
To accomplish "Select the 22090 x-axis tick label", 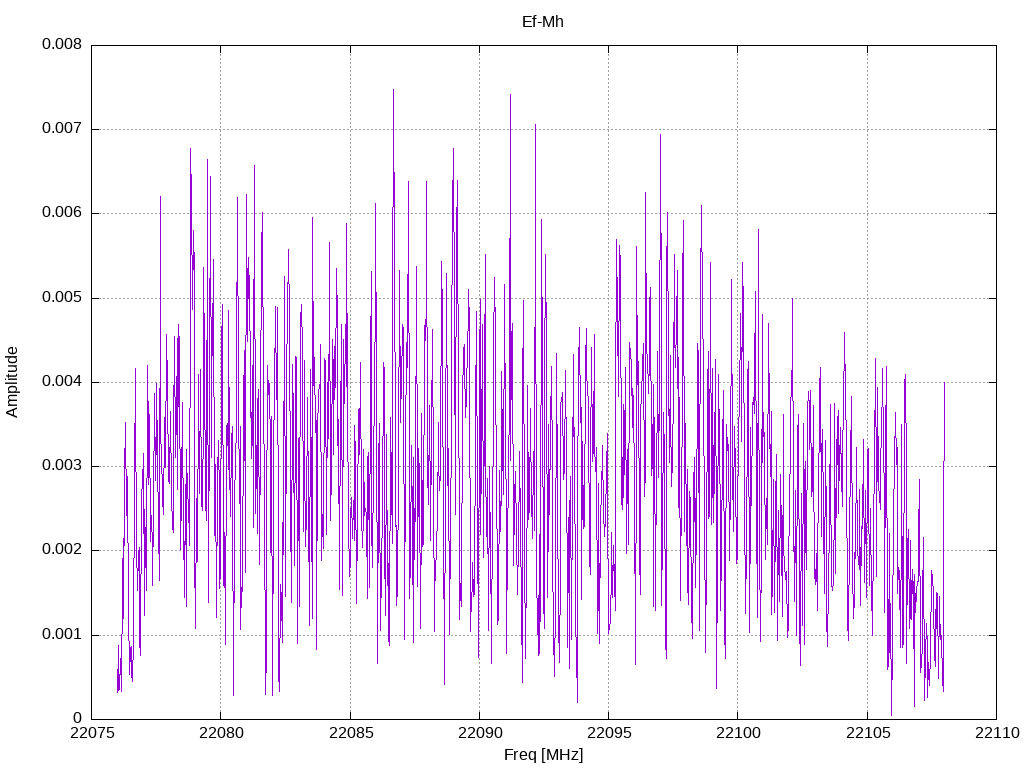I will [x=479, y=733].
